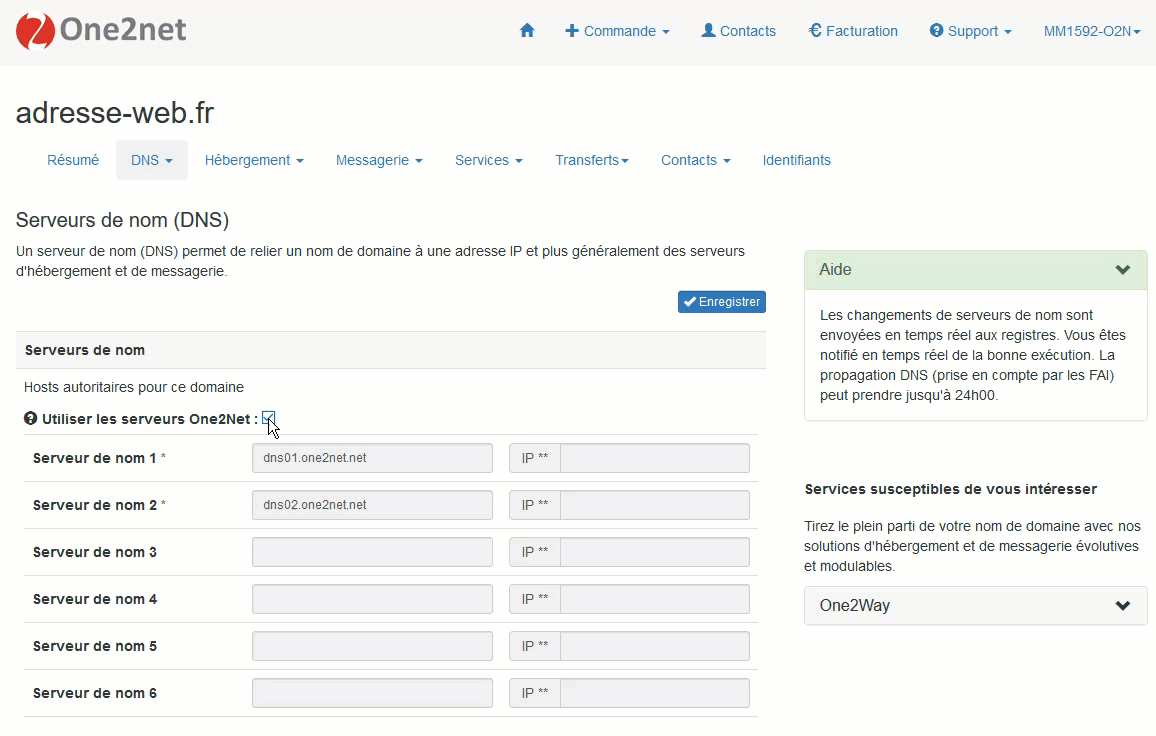Open the Support dropdown menu
Screen dimensions: 1156x736
click(x=970, y=31)
